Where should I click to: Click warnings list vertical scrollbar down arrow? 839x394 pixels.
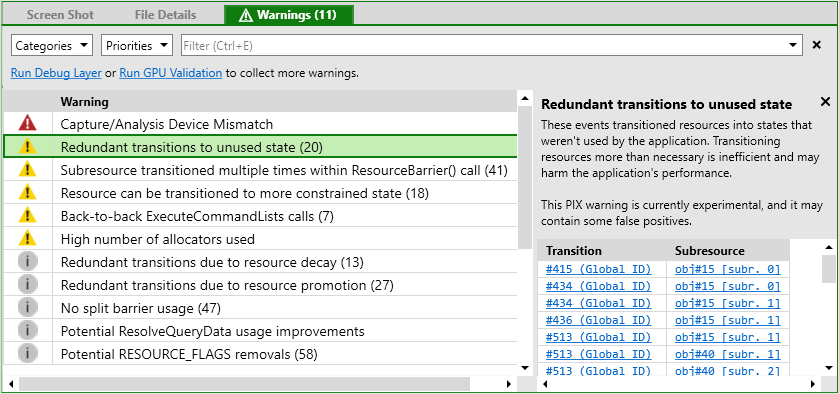(525, 367)
